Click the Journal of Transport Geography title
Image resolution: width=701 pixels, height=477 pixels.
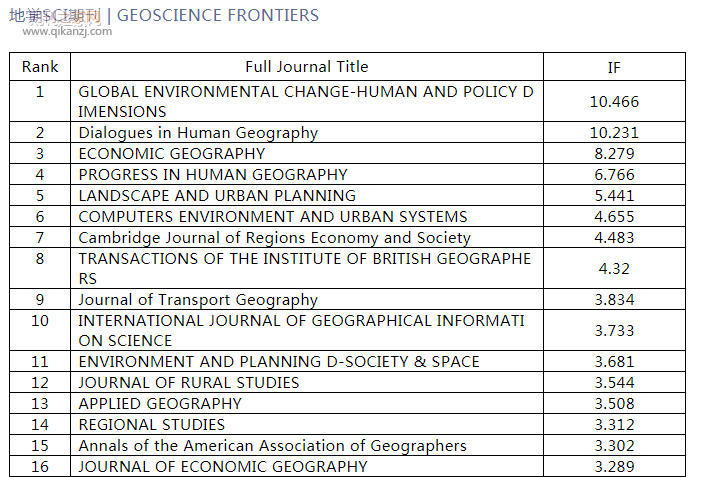(x=198, y=299)
